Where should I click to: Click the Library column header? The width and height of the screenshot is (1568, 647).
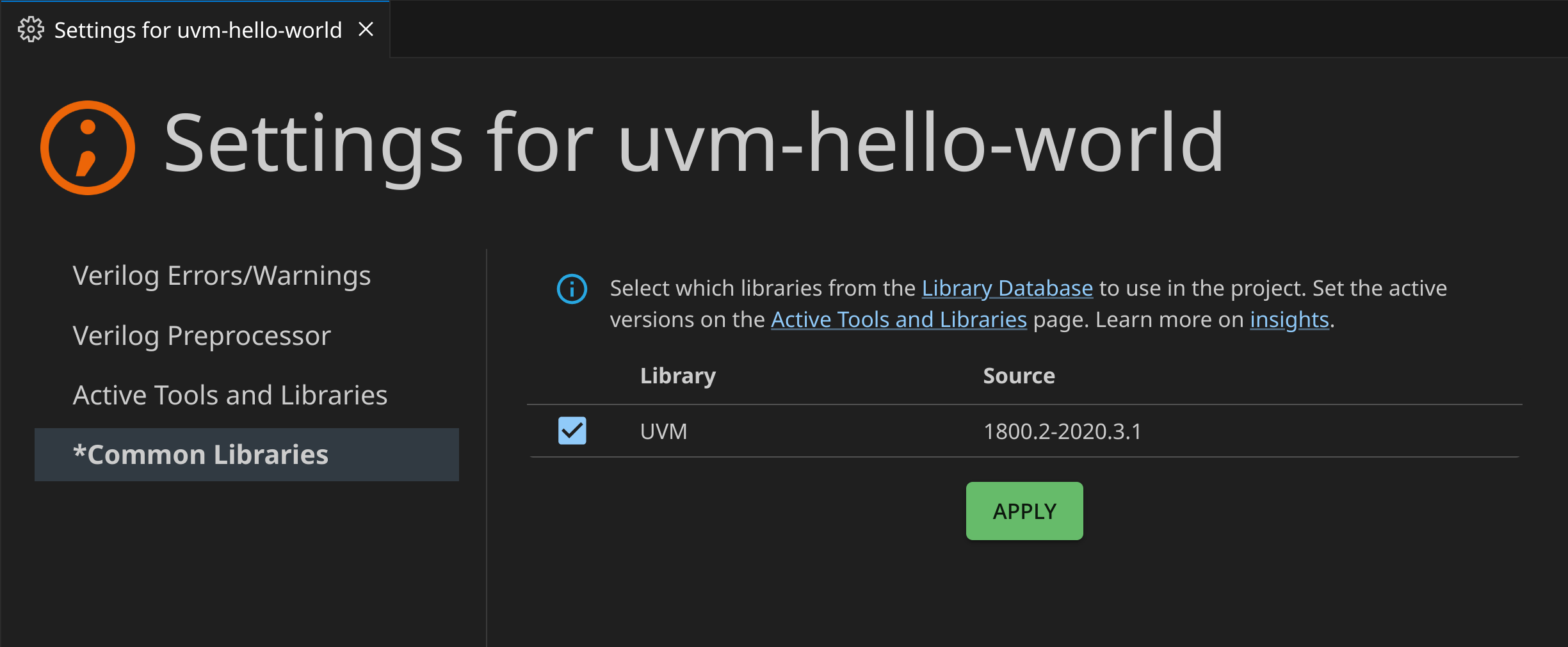click(677, 376)
